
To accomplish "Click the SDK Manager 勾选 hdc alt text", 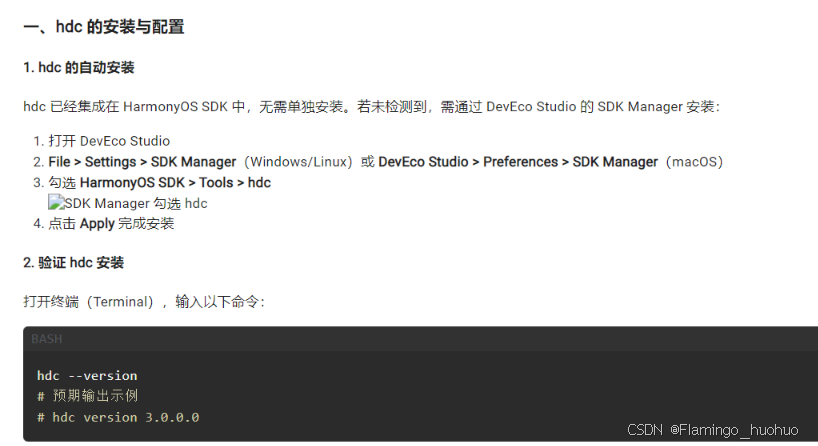I will click(x=136, y=203).
